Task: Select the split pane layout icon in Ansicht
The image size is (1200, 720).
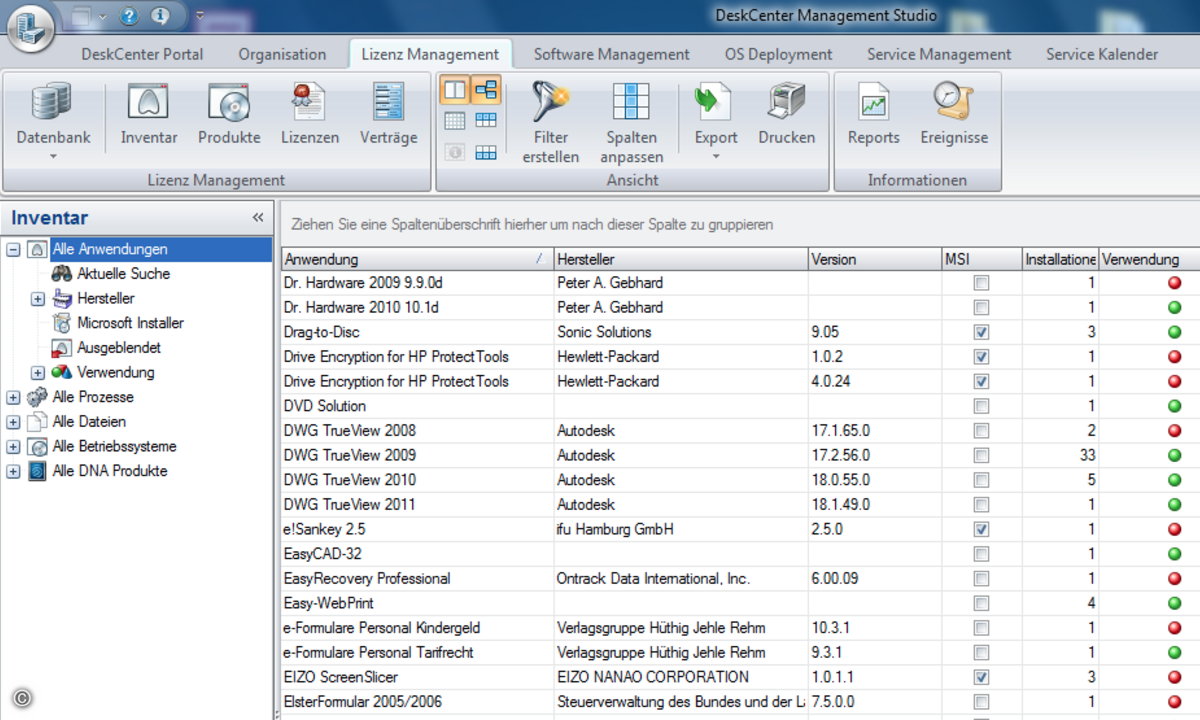Action: click(x=455, y=91)
